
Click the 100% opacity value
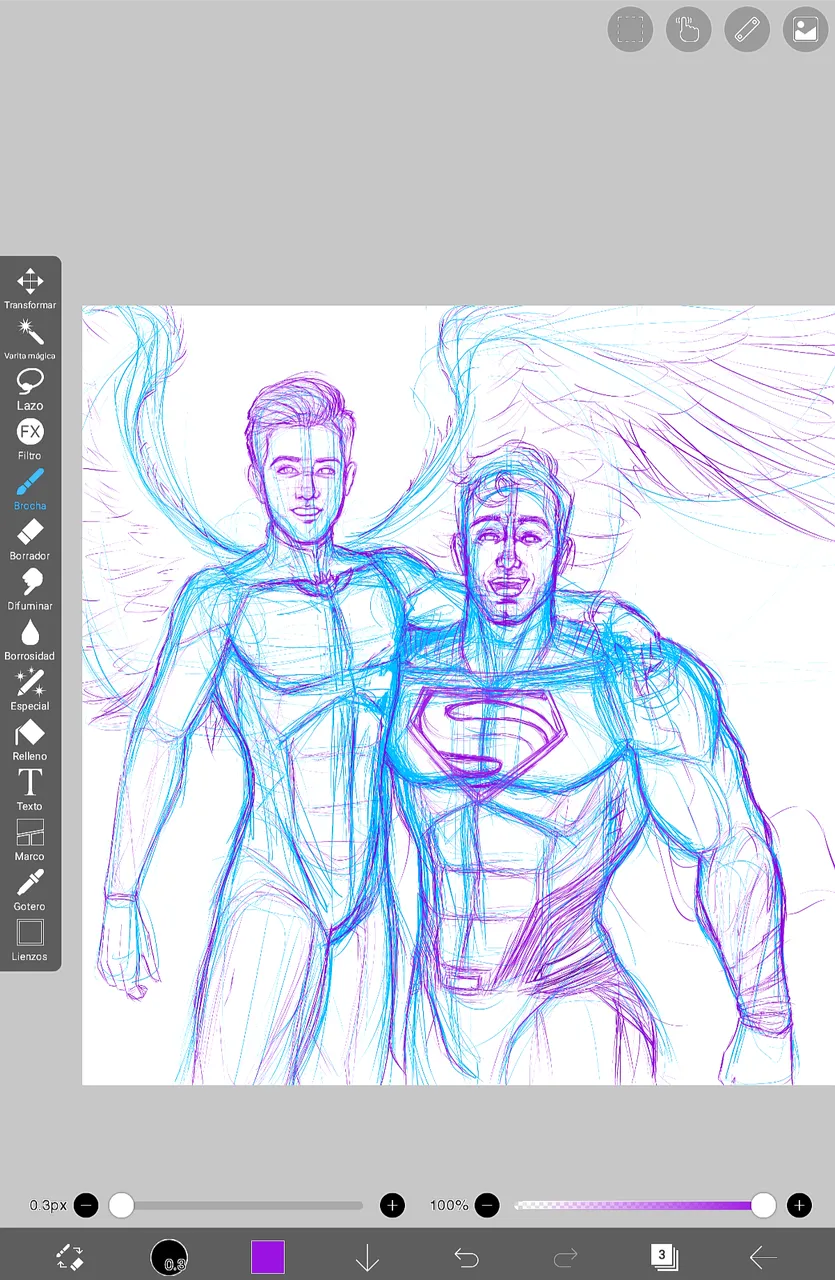tap(449, 1205)
